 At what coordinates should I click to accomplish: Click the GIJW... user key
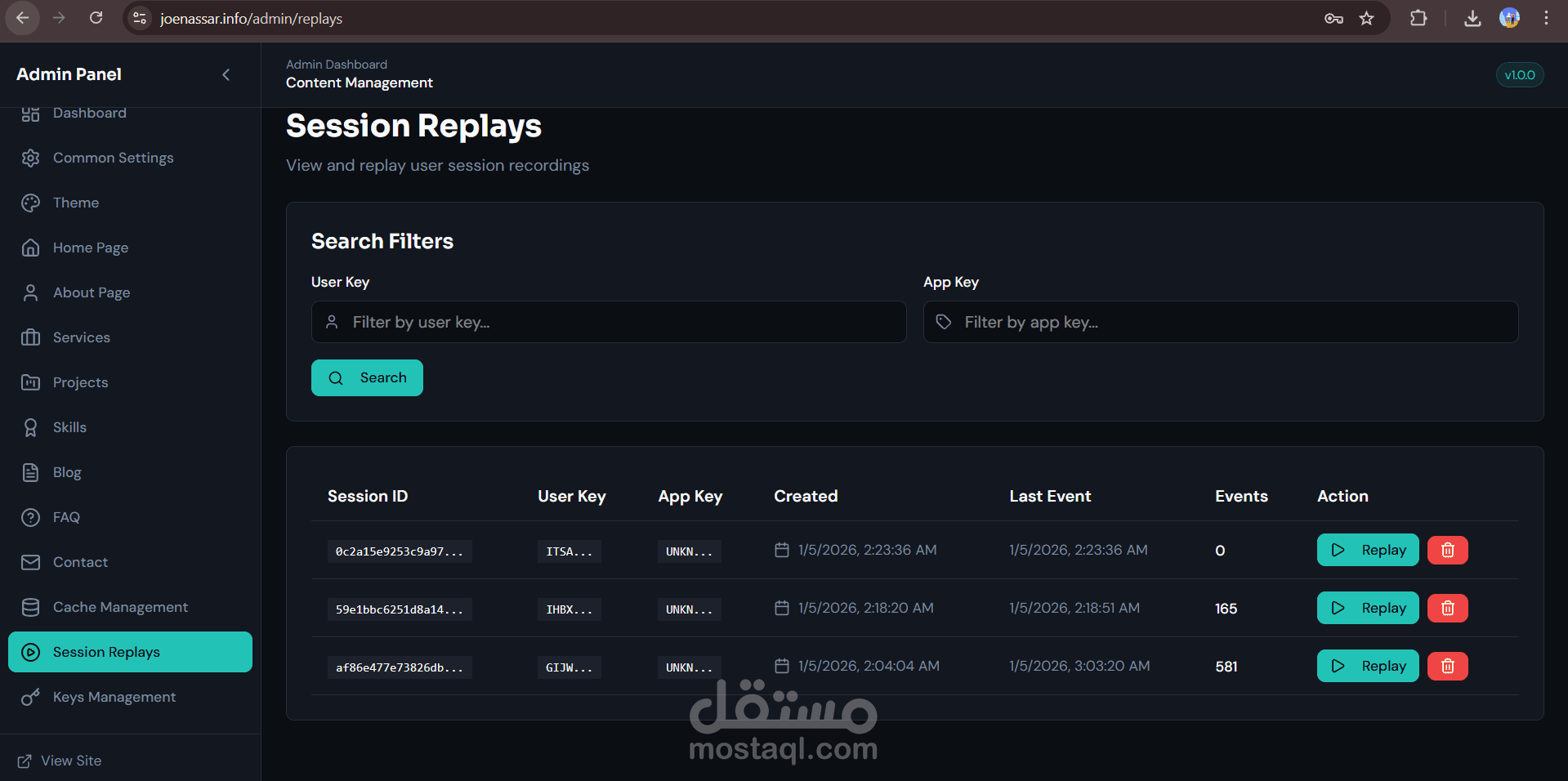(570, 667)
